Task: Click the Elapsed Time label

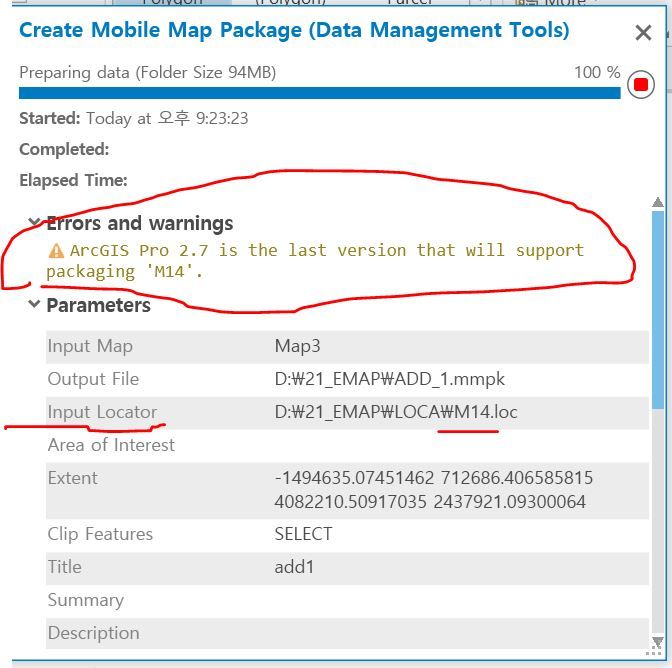Action: tap(73, 180)
